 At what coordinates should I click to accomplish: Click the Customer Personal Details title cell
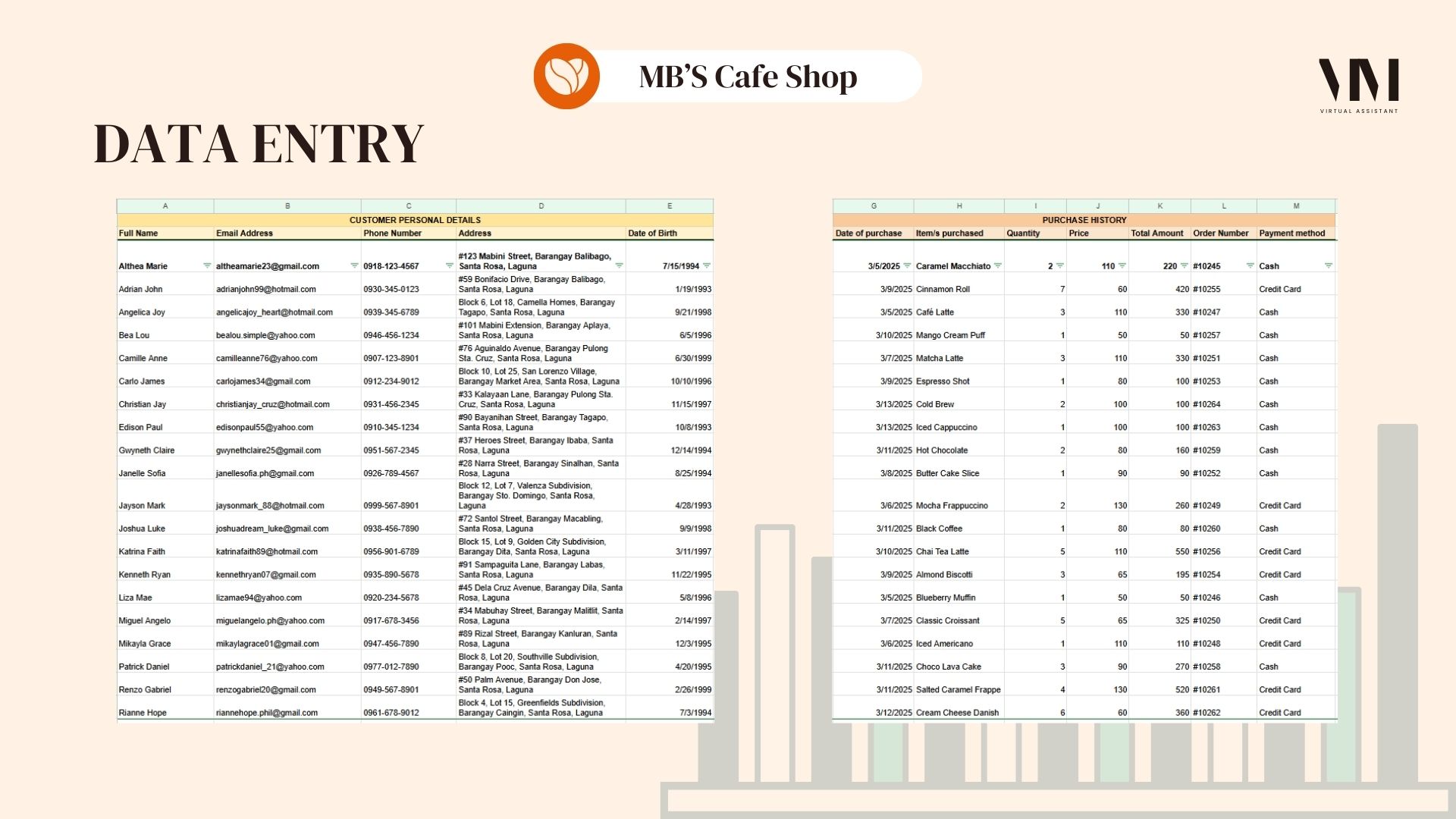pyautogui.click(x=415, y=220)
